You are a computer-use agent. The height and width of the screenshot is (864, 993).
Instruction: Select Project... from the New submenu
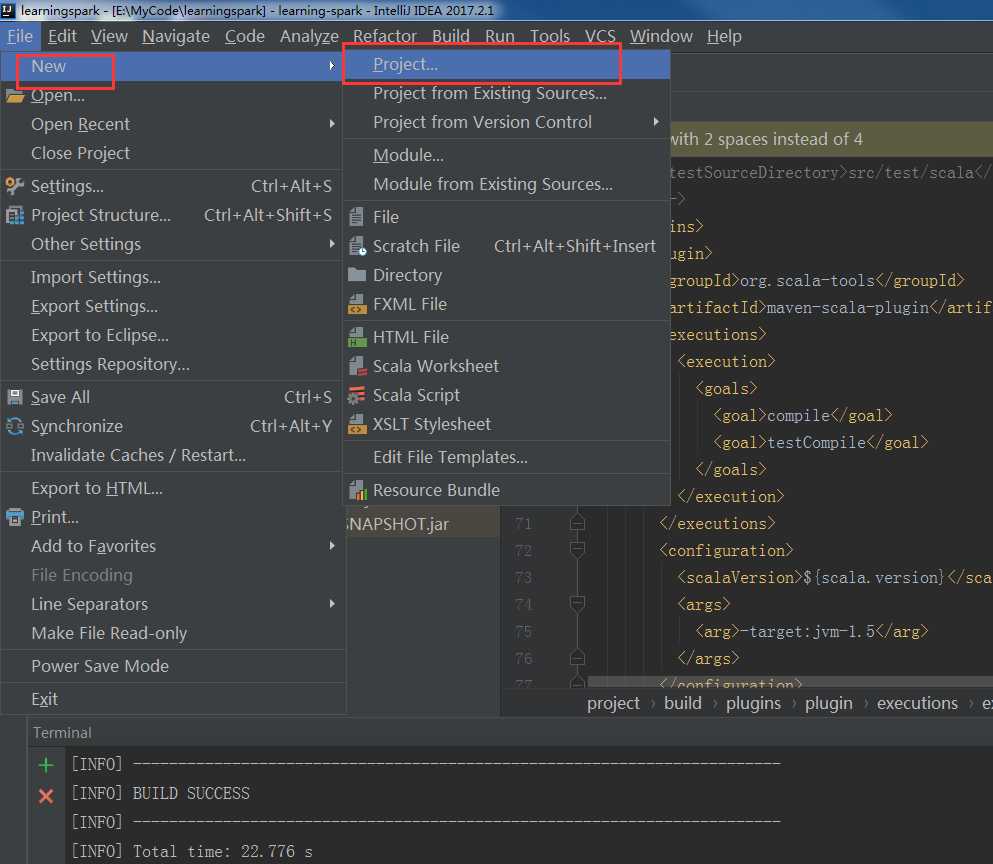[405, 64]
